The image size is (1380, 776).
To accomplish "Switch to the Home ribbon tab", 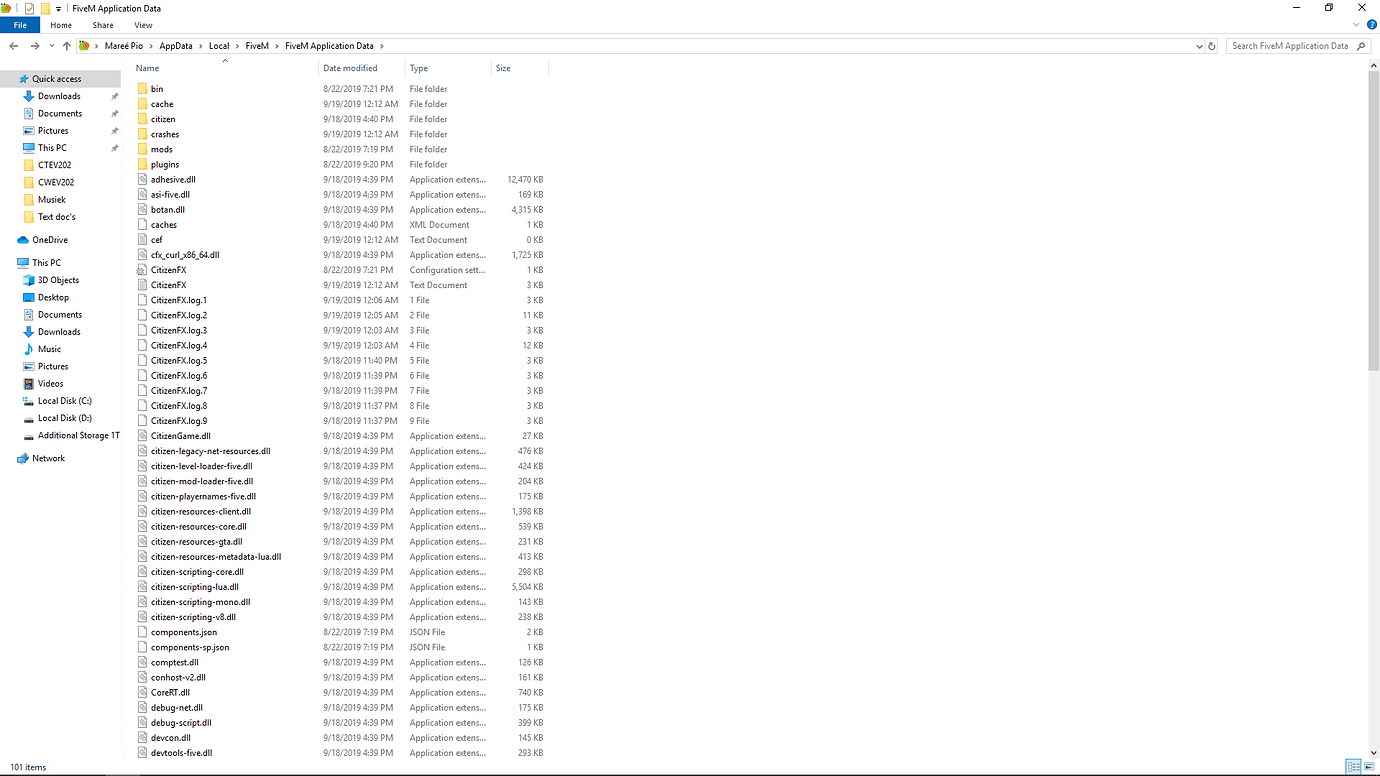I will click(x=61, y=25).
